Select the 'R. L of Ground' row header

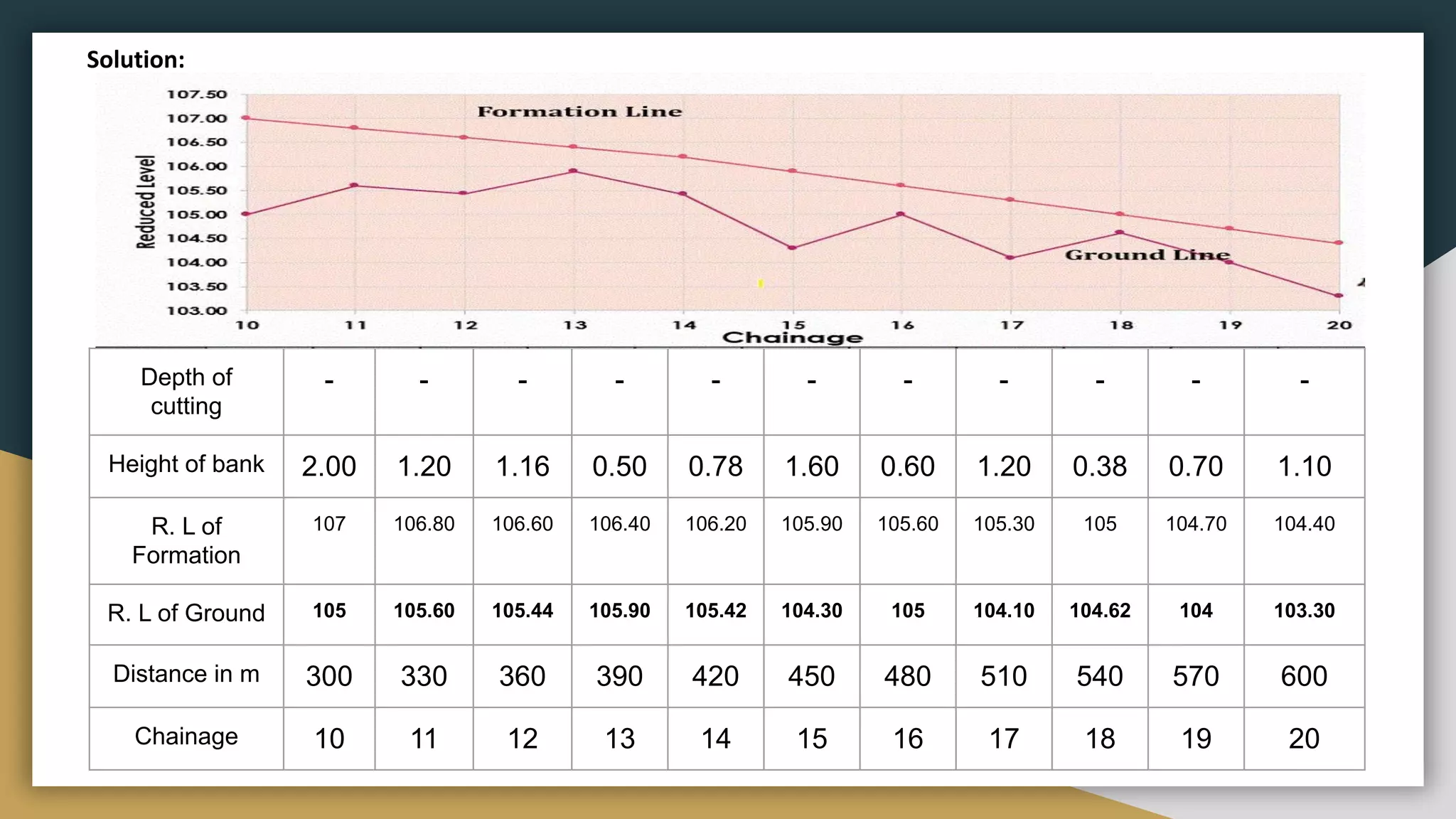pyautogui.click(x=186, y=613)
